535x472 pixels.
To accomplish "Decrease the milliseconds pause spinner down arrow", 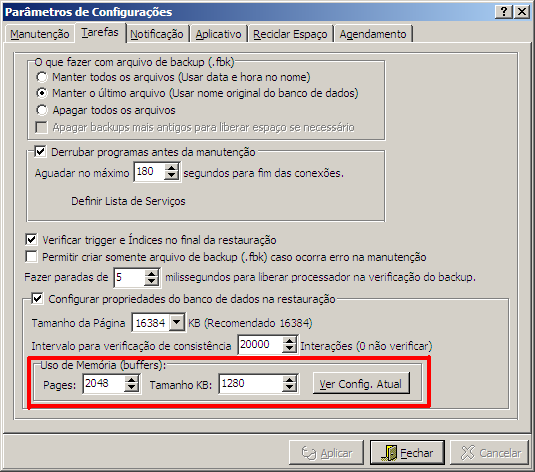I will click(x=151, y=281).
